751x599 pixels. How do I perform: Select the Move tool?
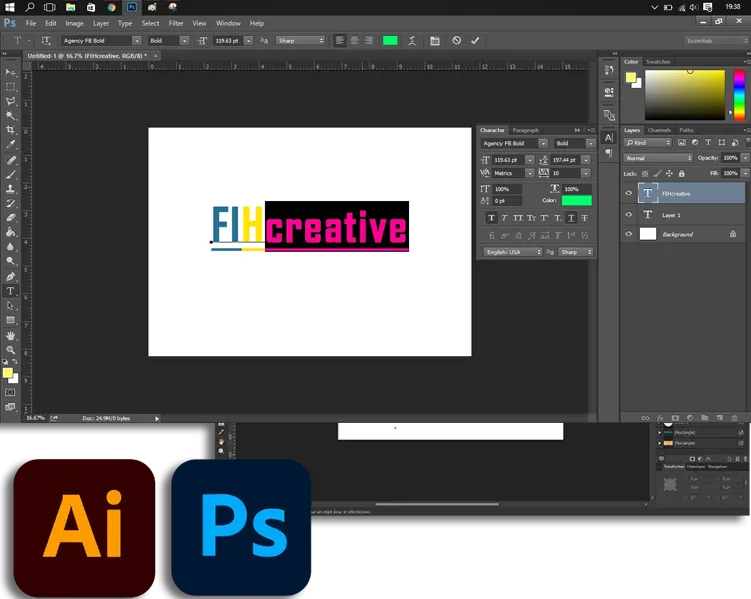pos(11,73)
